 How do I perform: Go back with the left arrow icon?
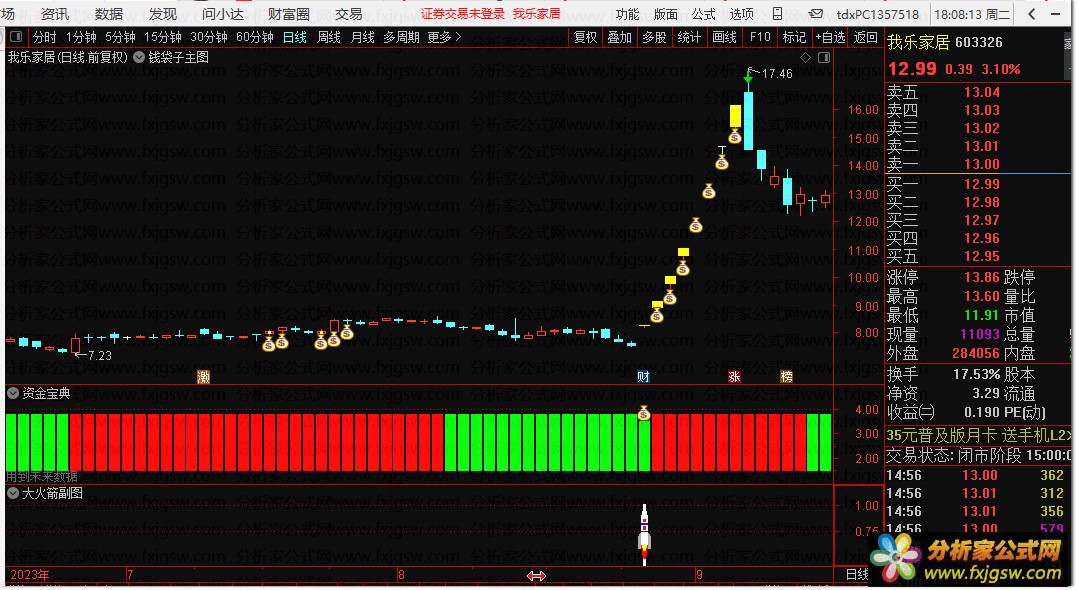[1031, 14]
